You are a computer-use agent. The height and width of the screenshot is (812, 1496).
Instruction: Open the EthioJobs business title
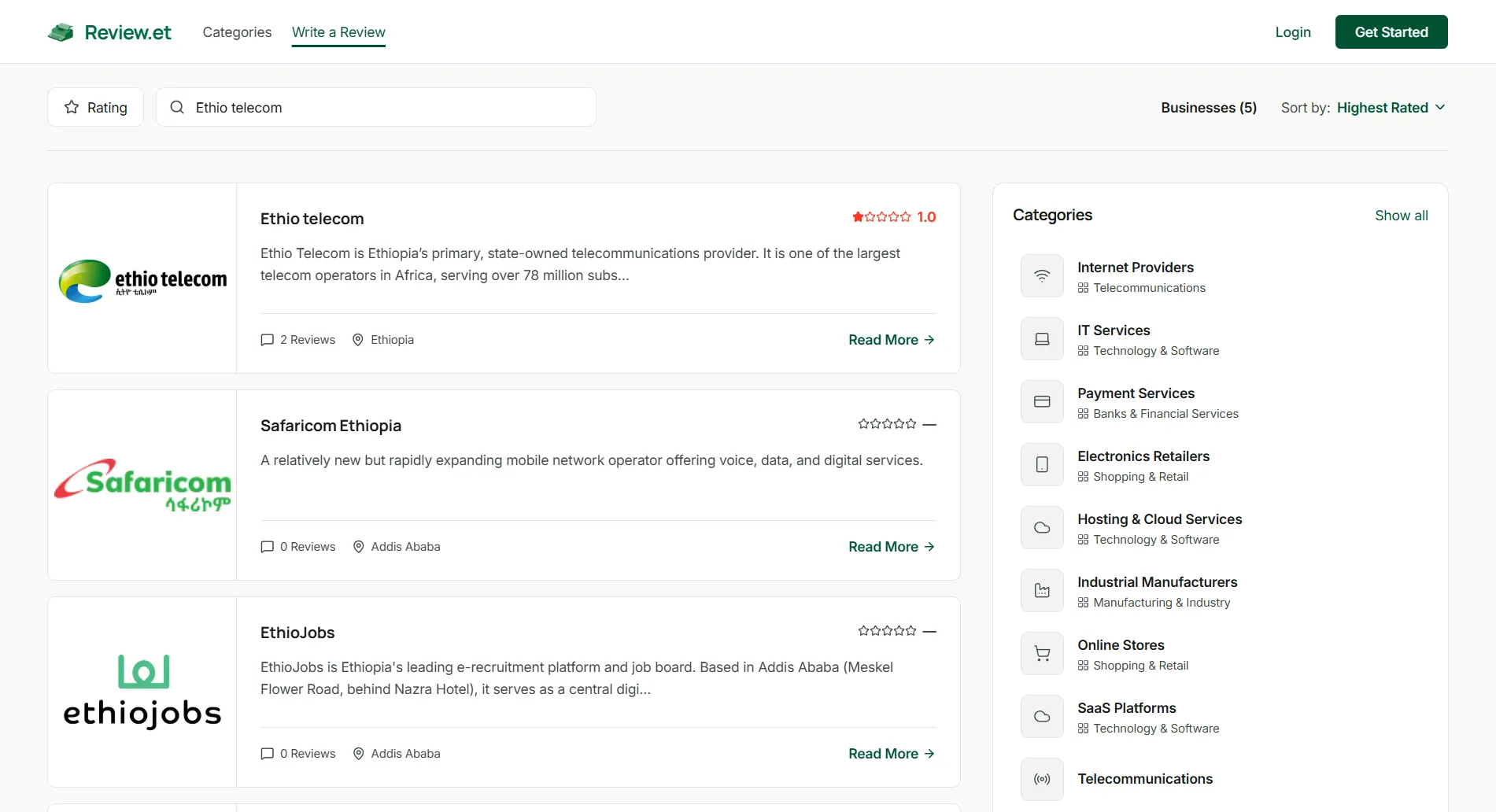click(297, 633)
